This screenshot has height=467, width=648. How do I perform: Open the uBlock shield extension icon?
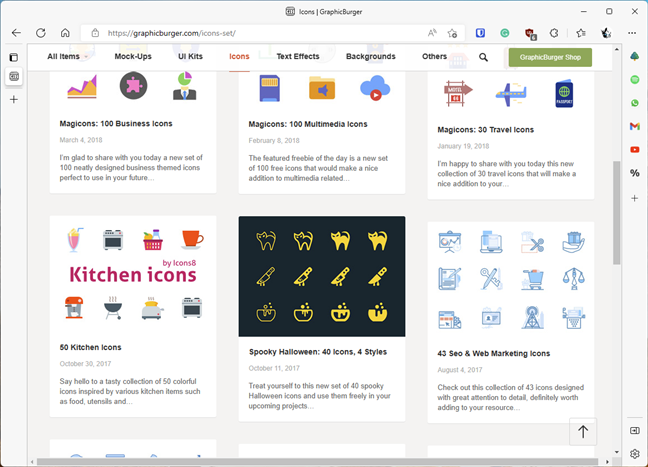(530, 33)
